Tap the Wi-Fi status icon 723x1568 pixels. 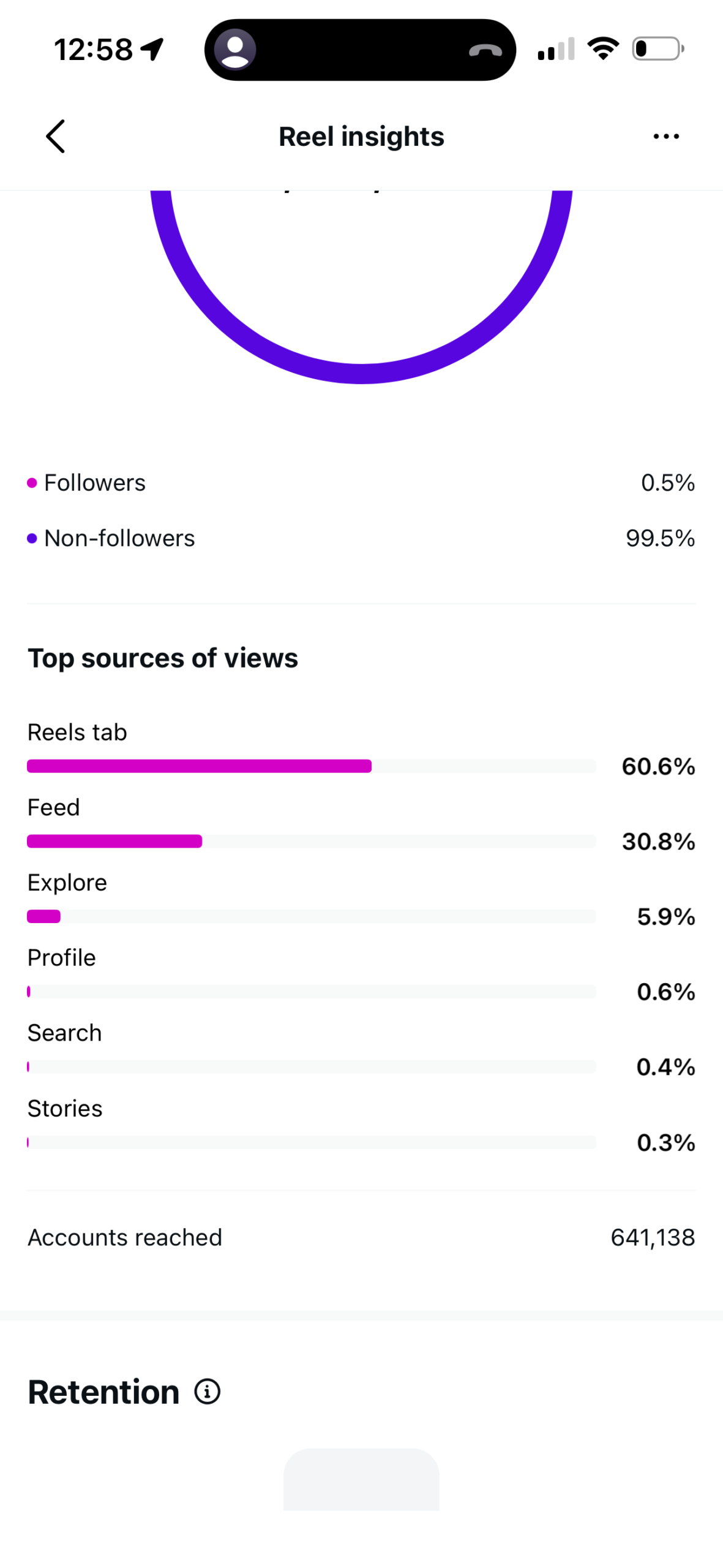(603, 48)
